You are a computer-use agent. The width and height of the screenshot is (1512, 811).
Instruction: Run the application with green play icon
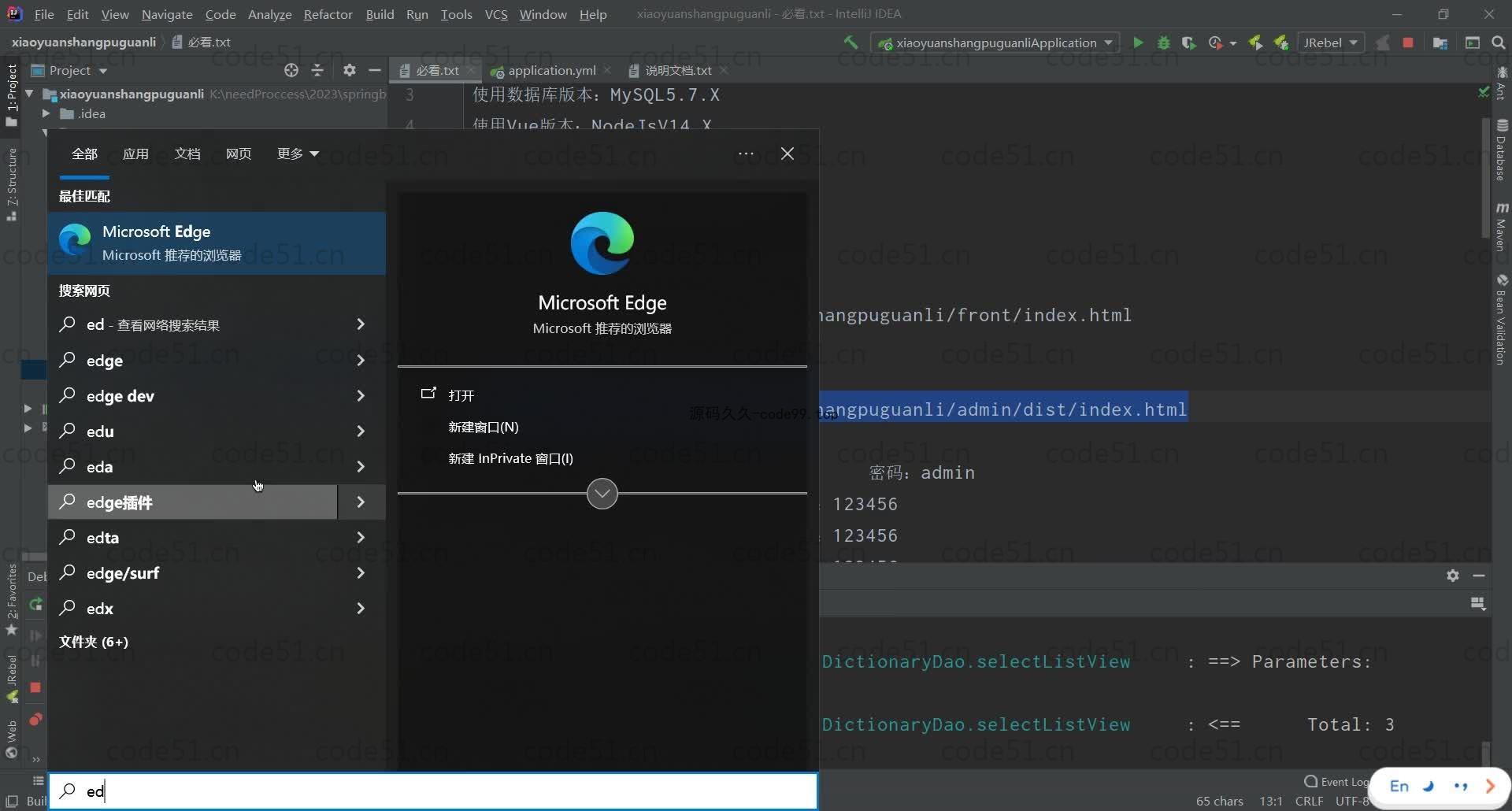[x=1138, y=43]
